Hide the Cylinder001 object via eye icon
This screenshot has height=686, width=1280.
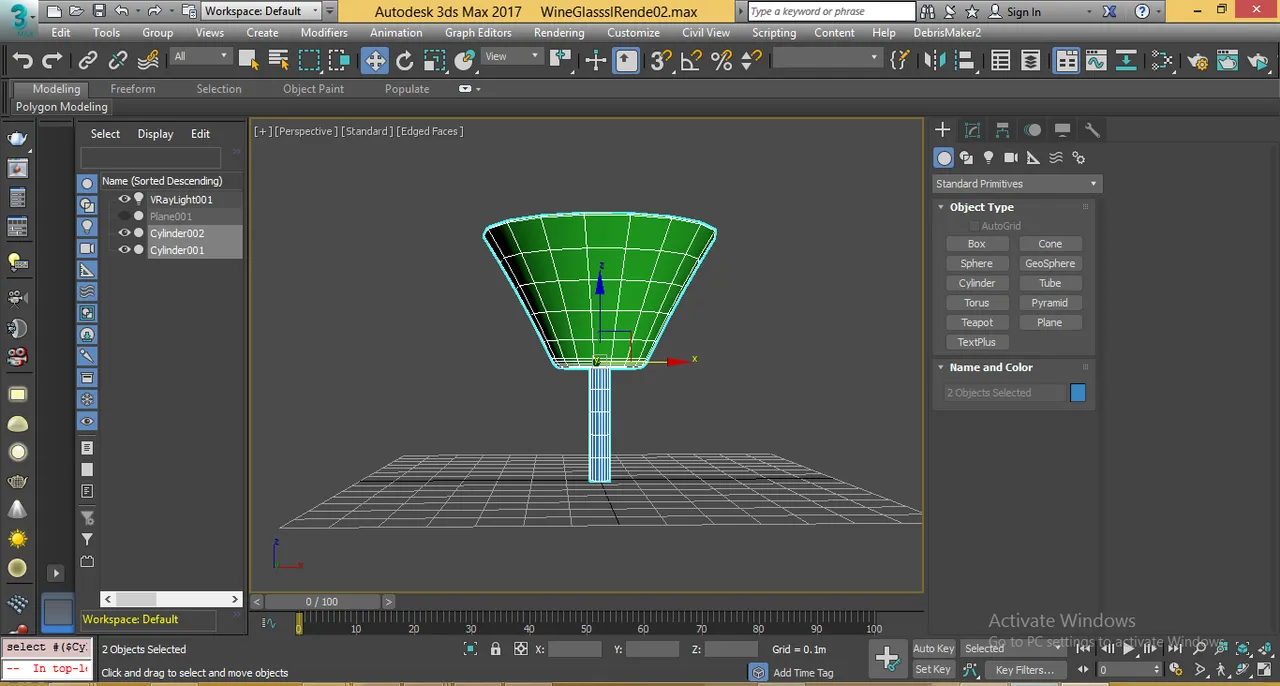point(125,250)
